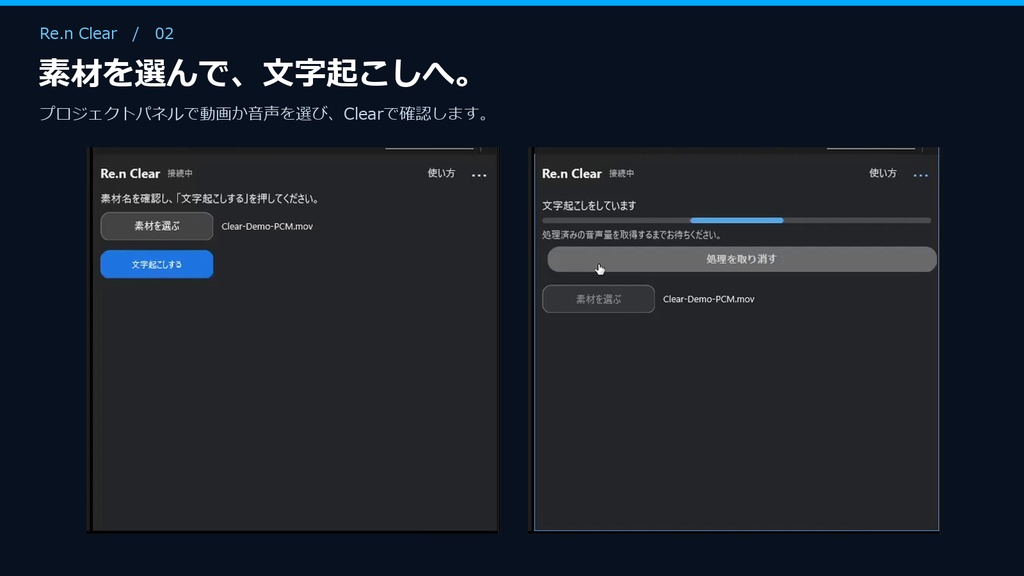Click the disabled 素材を選ぶ button in right panel

coord(598,299)
